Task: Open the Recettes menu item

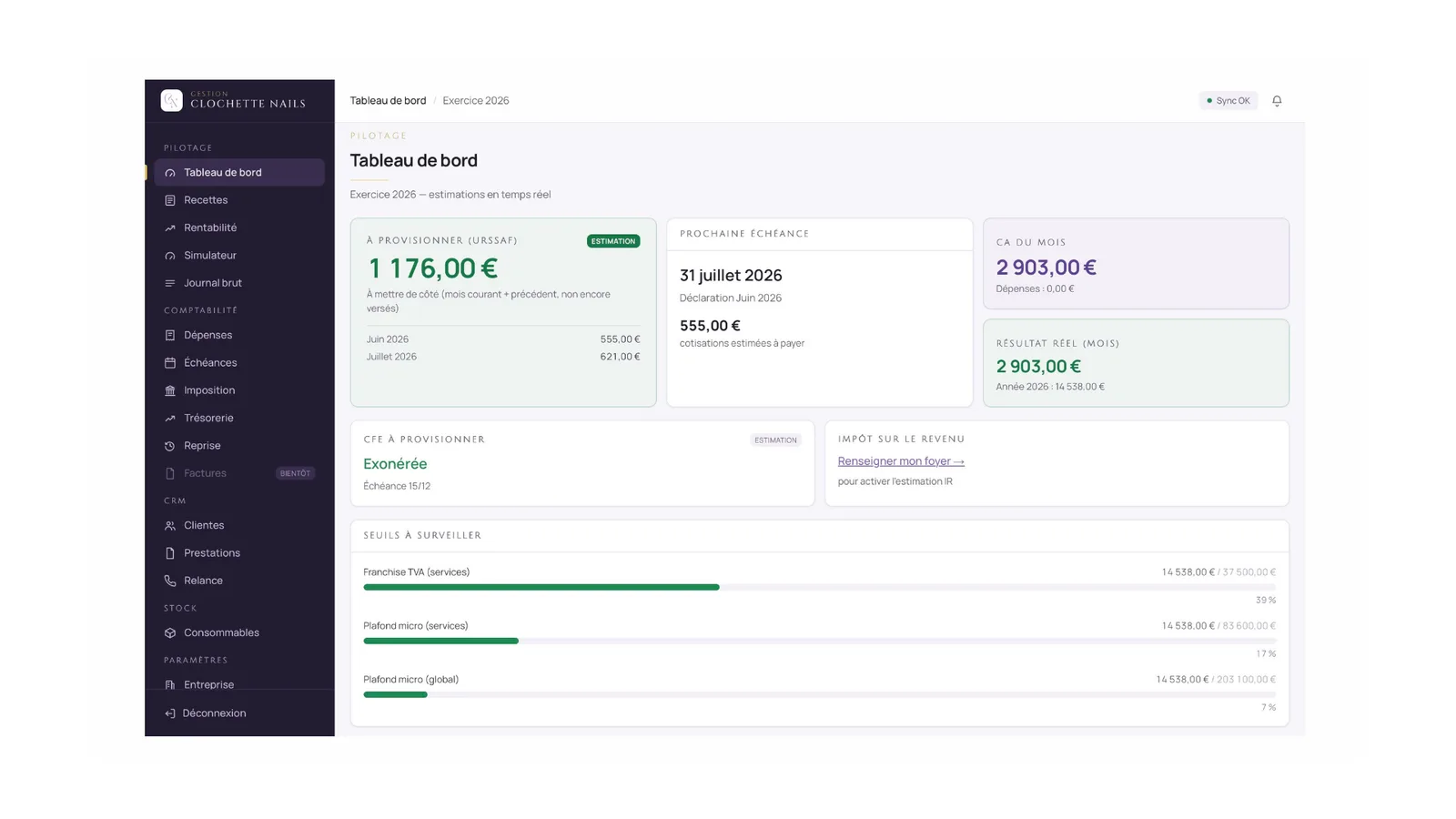Action: pyautogui.click(x=239, y=200)
